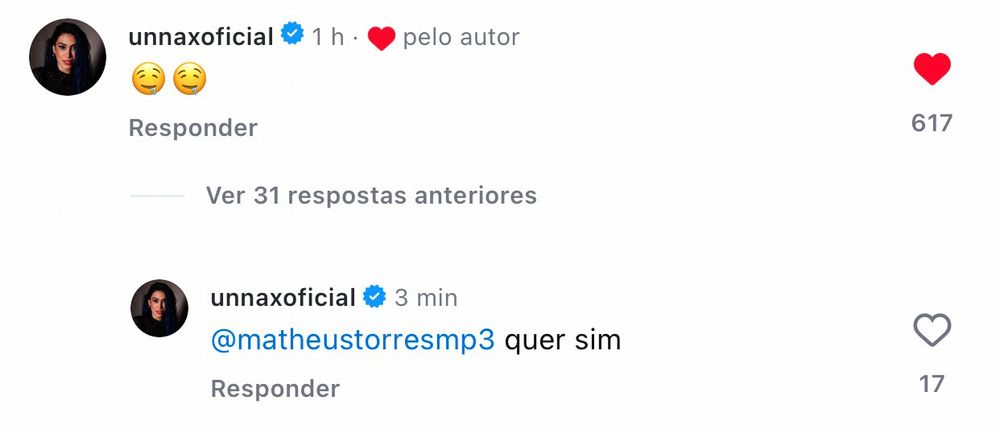
Task: Open the reply's small profile picture
Action: pyautogui.click(x=159, y=308)
